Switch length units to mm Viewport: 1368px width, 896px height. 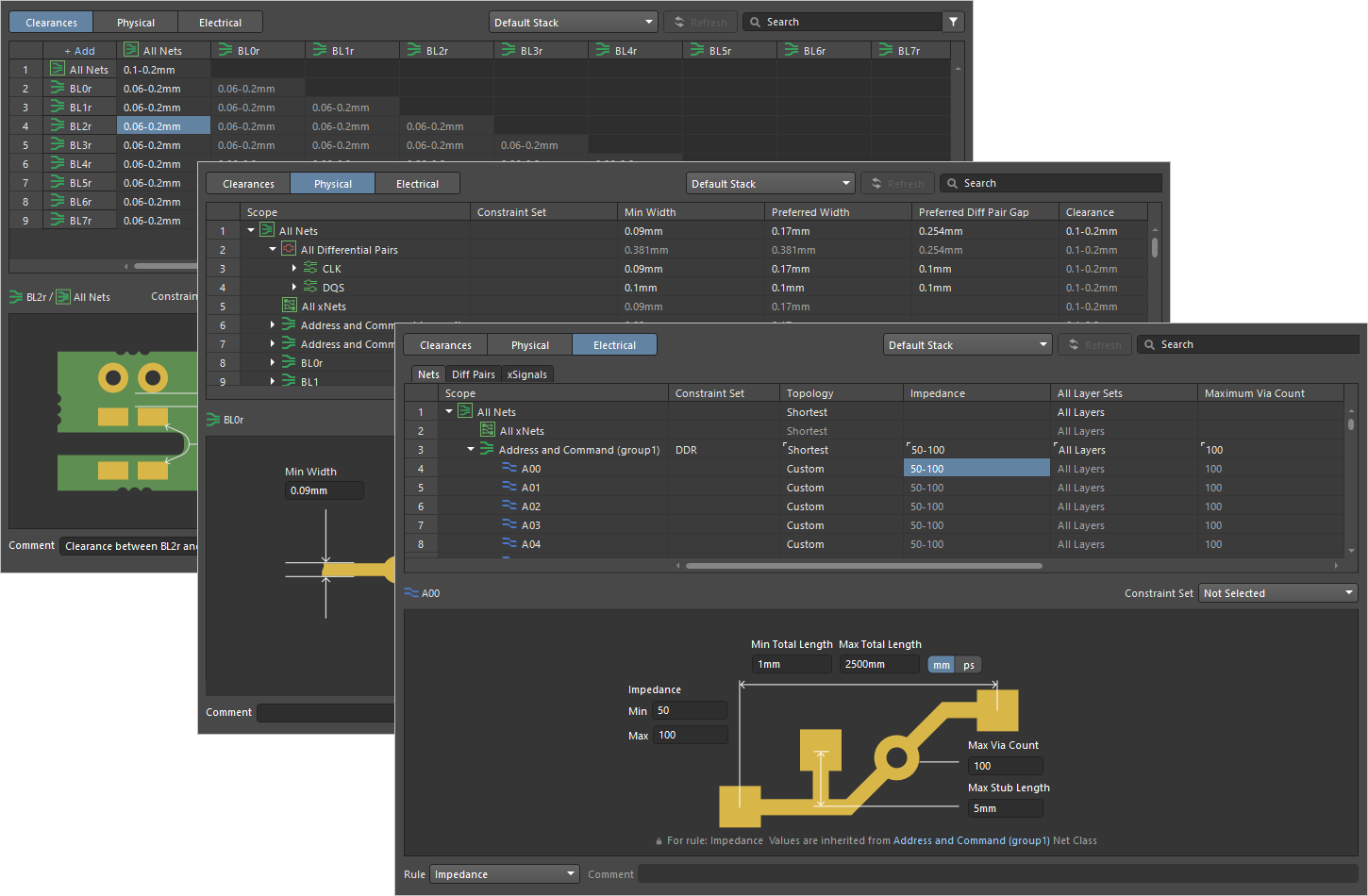point(941,665)
